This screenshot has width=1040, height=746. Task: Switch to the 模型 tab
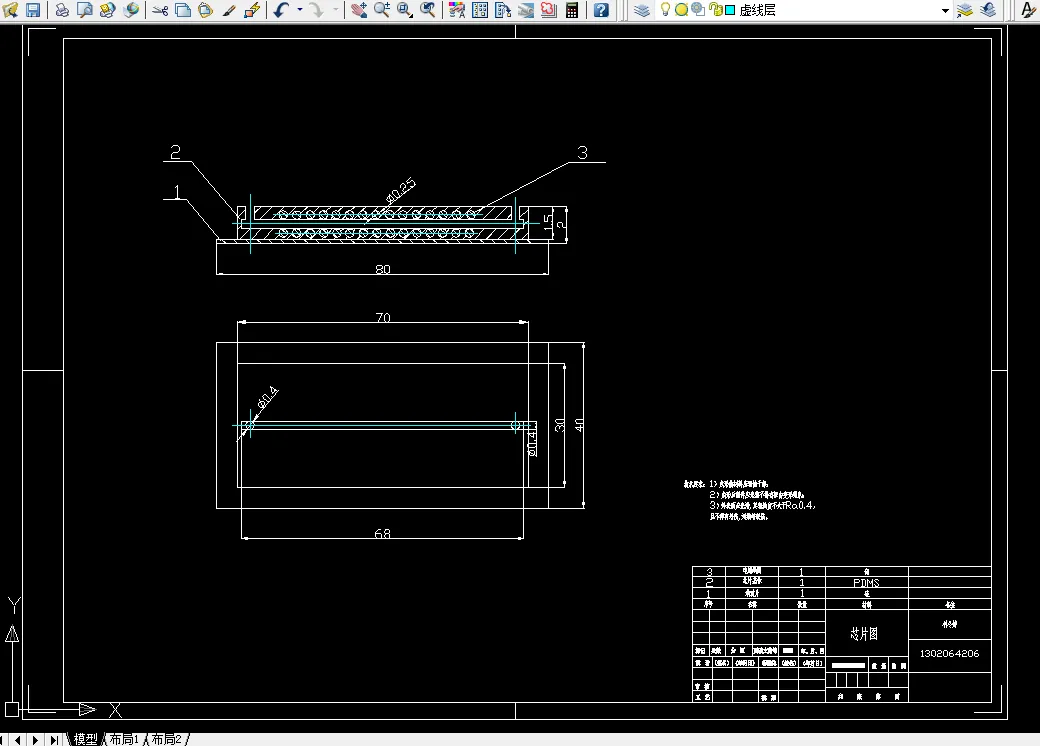[x=86, y=739]
